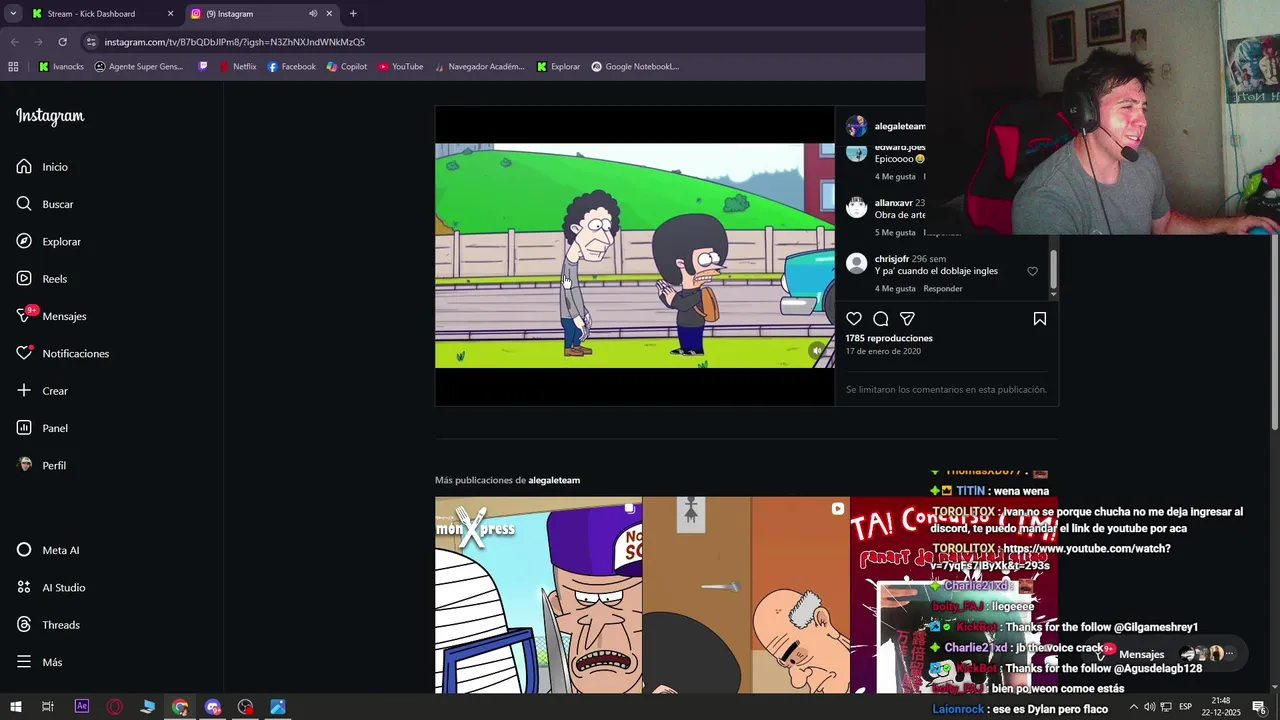The image size is (1280, 720).
Task: Toggle video sound icon
Action: 817,350
